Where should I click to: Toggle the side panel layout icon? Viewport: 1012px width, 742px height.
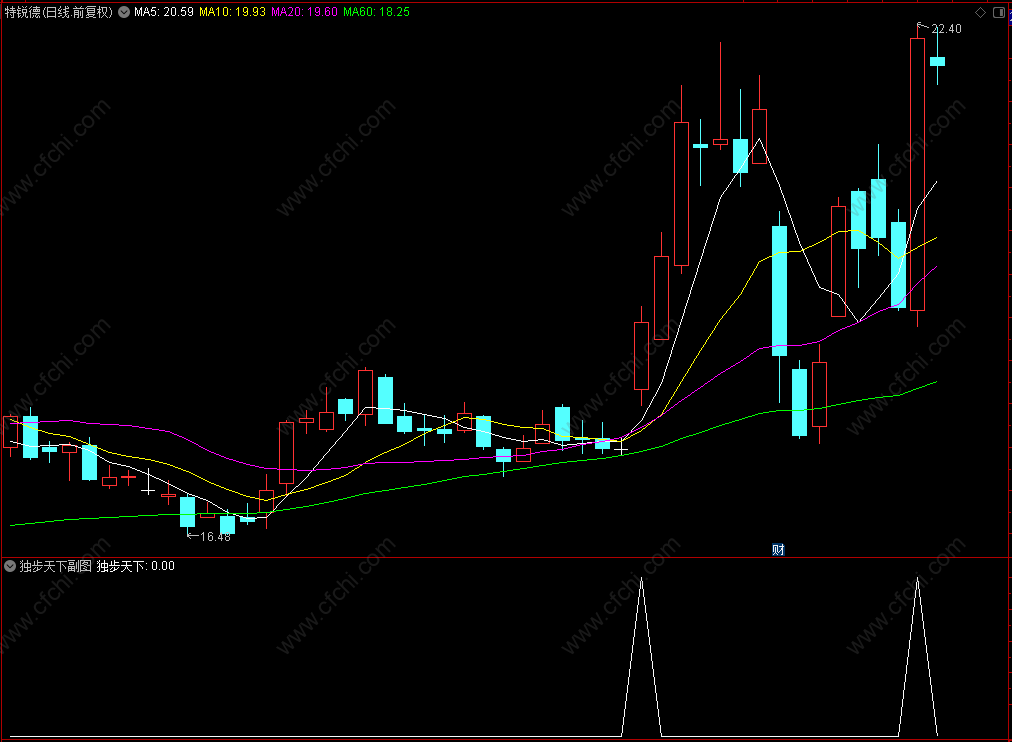pyautogui.click(x=998, y=12)
